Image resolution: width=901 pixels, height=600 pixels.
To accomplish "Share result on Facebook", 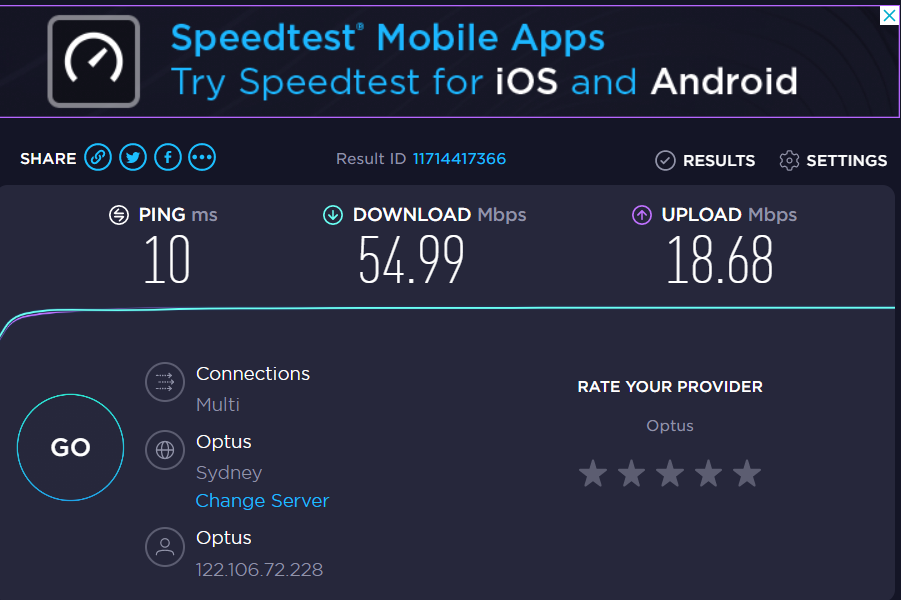I will pos(167,158).
